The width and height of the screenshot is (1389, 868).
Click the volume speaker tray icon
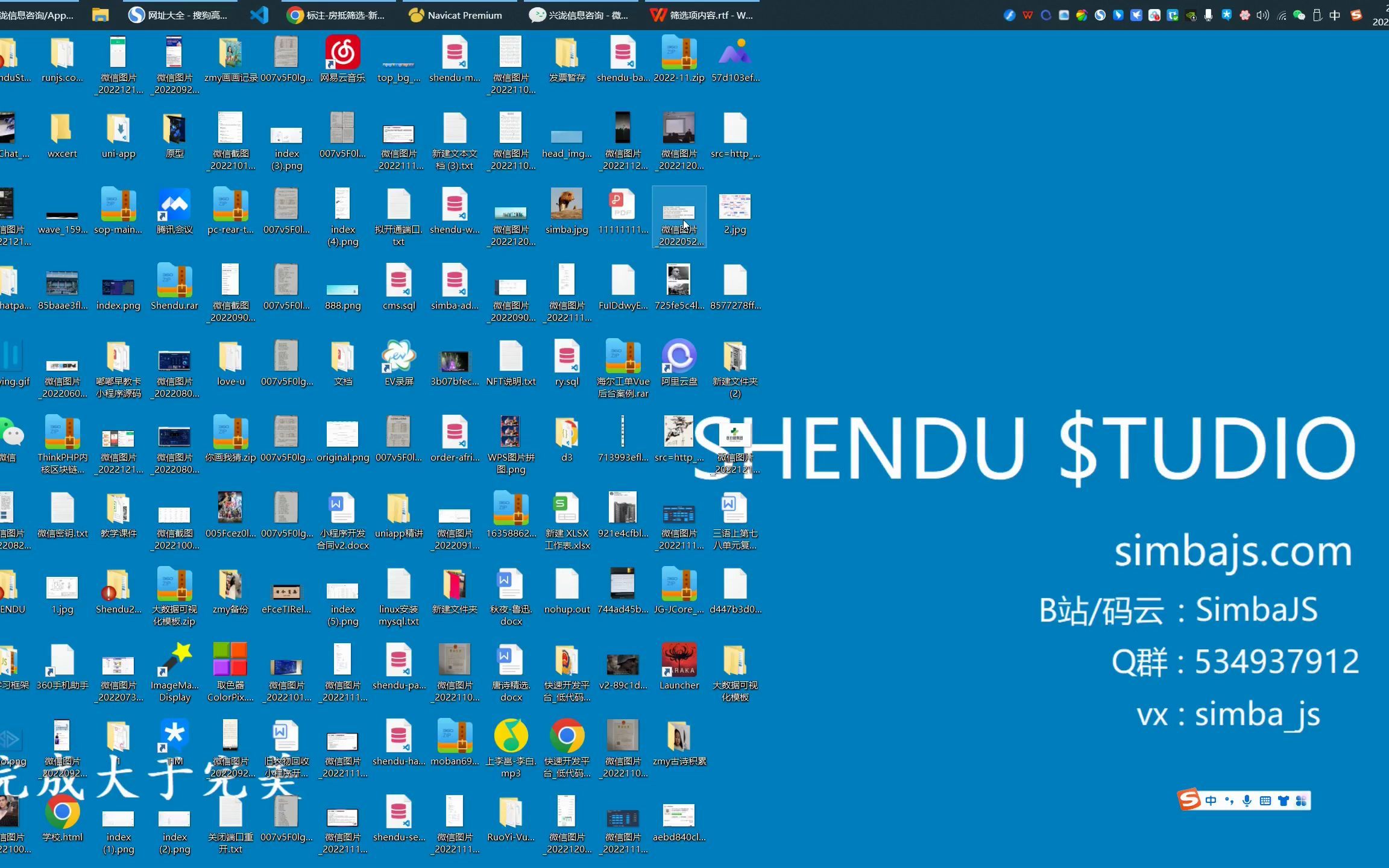point(1262,16)
